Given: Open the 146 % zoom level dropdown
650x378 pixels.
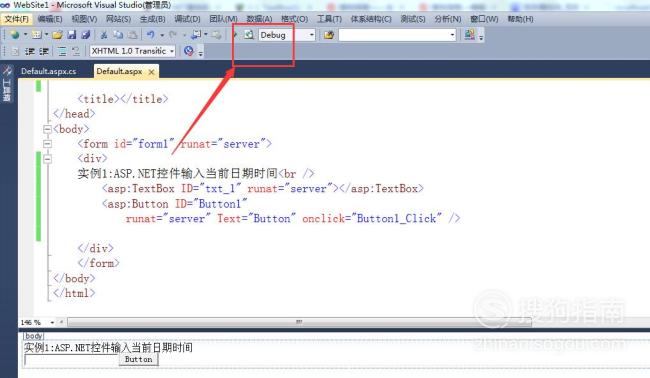Looking at the screenshot, I should (x=52, y=322).
